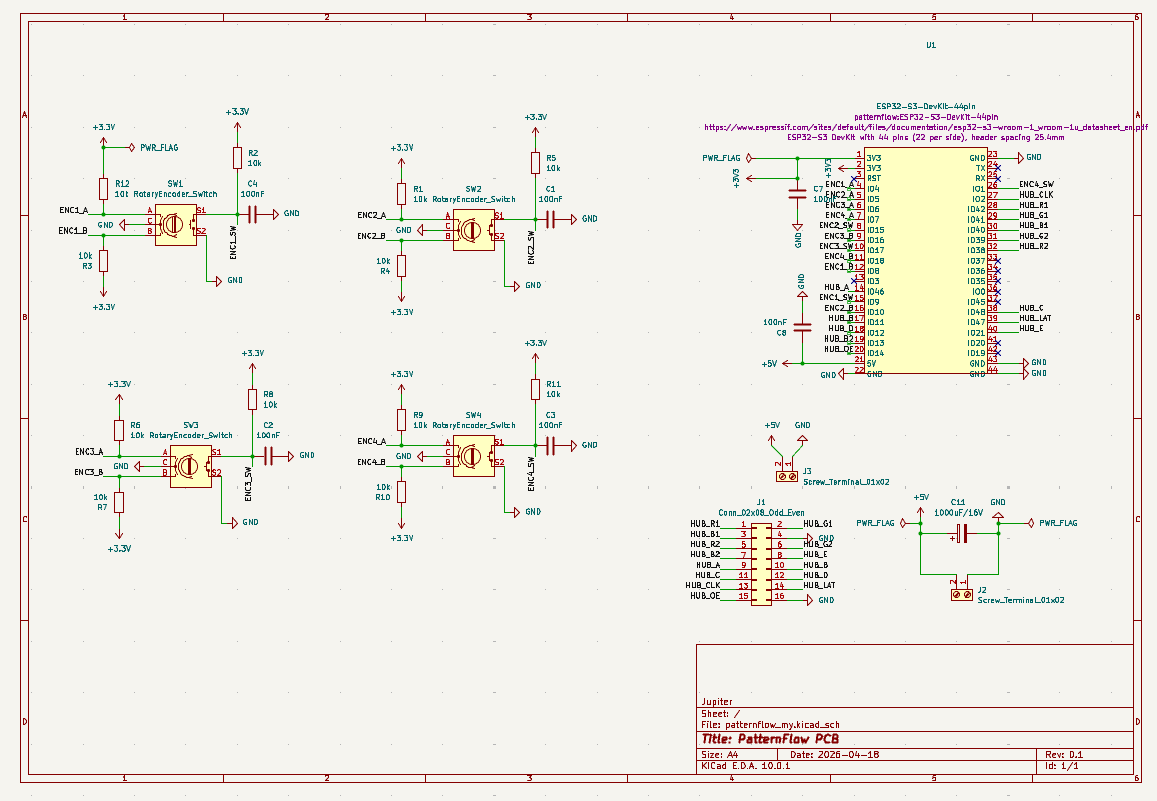The width and height of the screenshot is (1157, 801).
Task: Select resistor R12 above ENC1_A
Action: [103, 189]
